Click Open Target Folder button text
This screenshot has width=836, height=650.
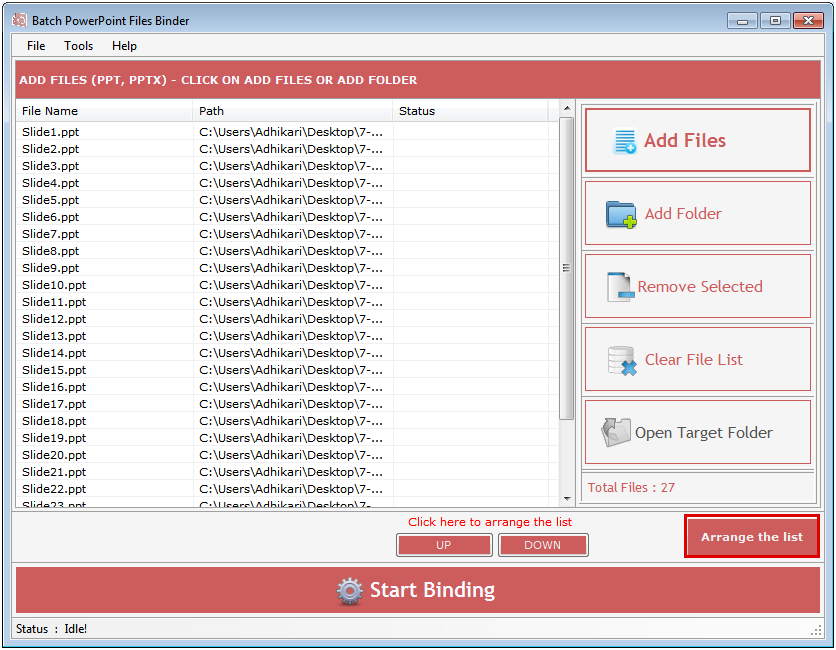(x=704, y=433)
